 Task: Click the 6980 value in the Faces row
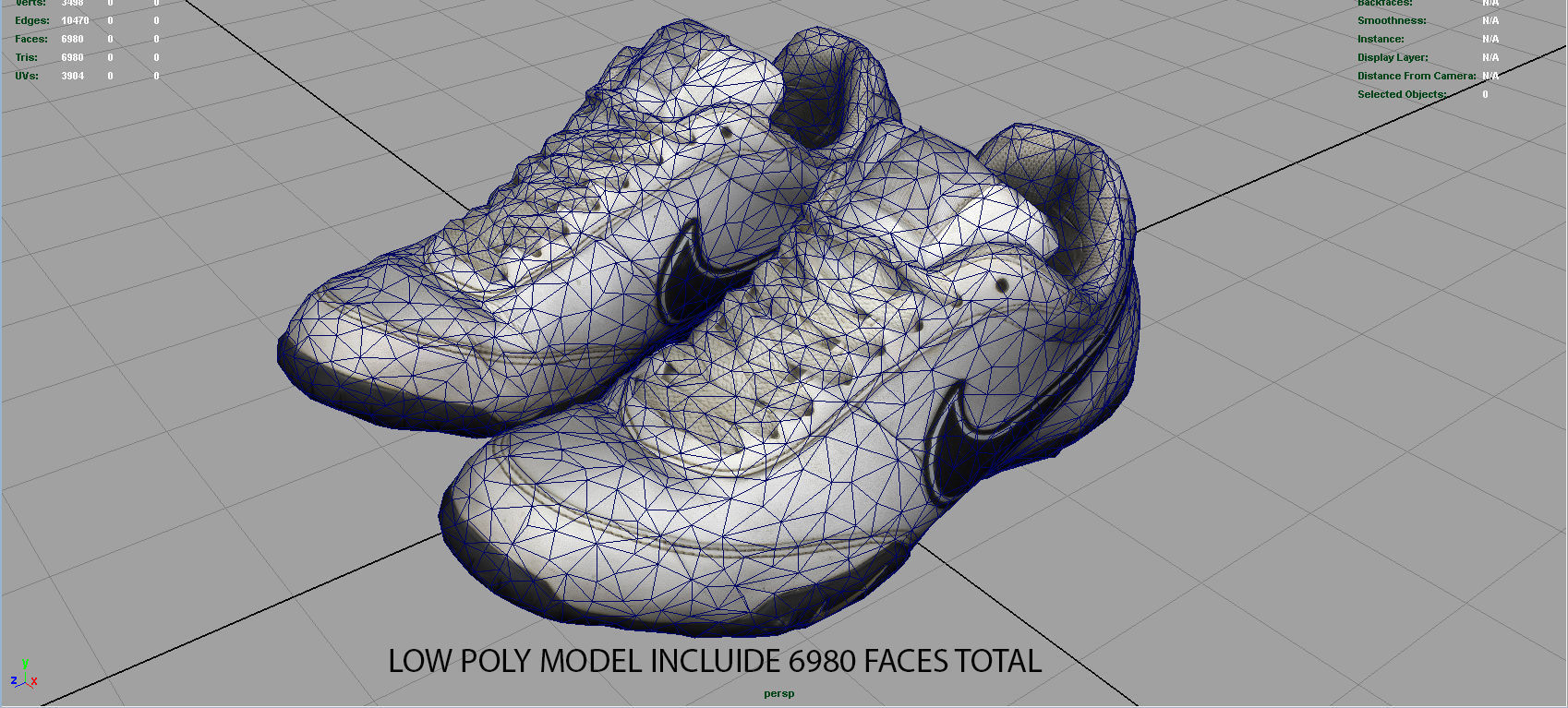coord(72,39)
